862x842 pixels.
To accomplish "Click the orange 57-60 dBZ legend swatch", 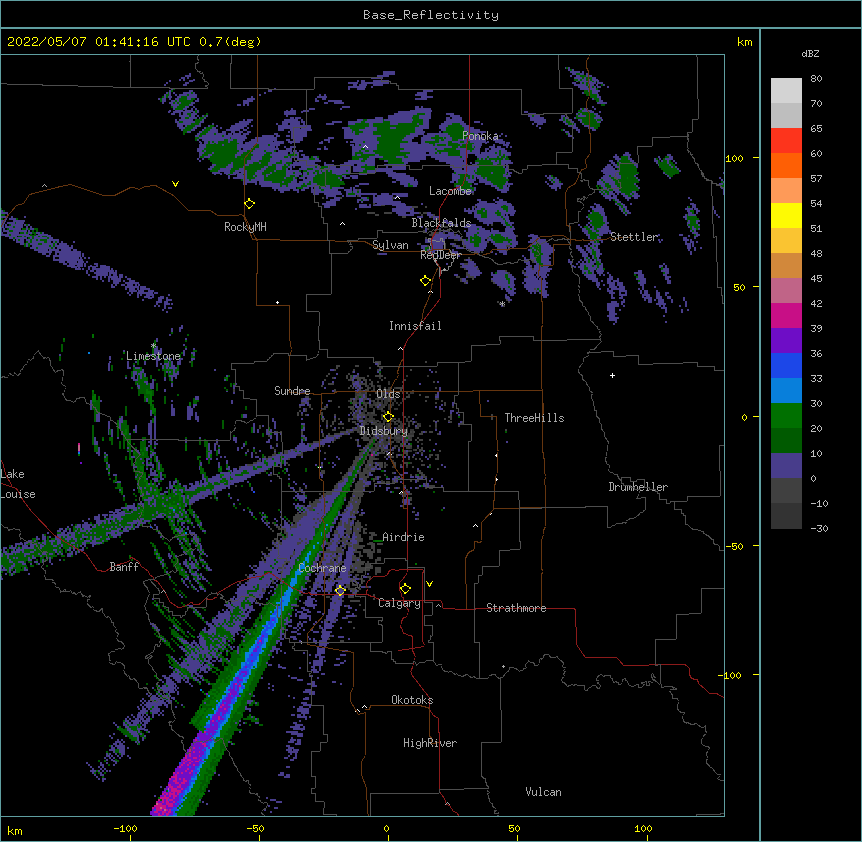I will (786, 165).
